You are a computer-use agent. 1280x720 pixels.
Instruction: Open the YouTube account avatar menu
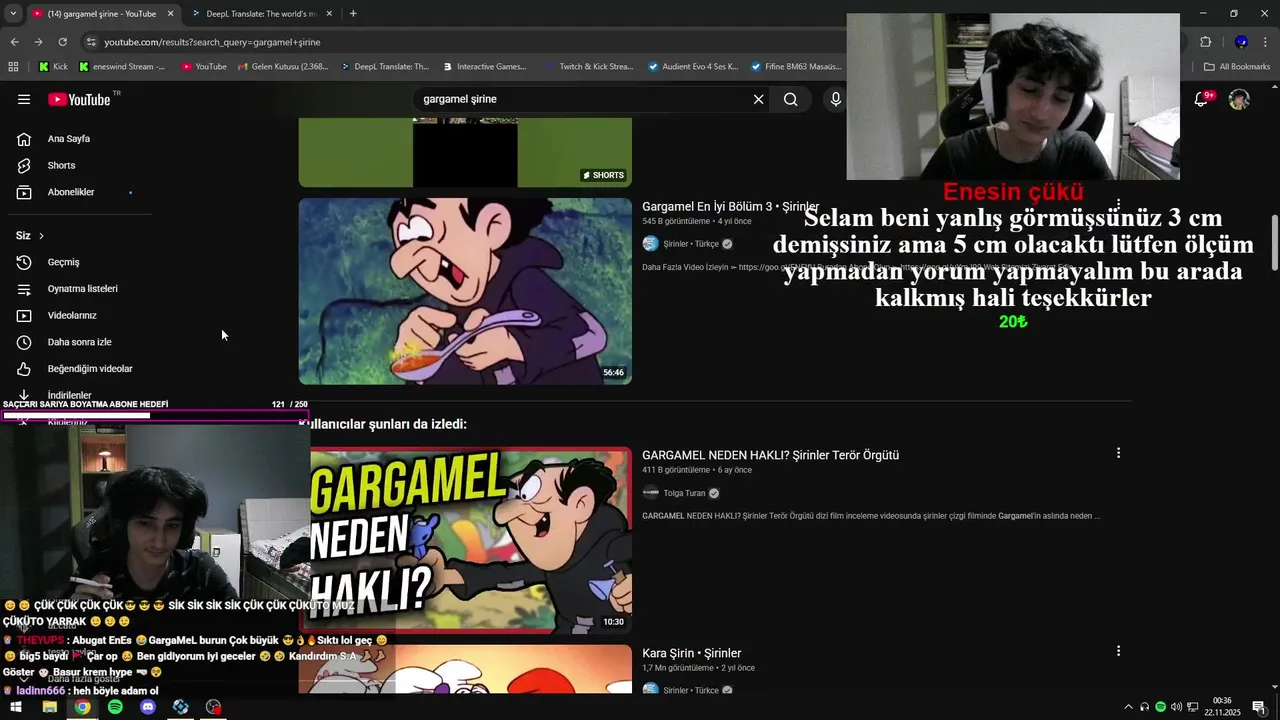pyautogui.click(x=1239, y=99)
